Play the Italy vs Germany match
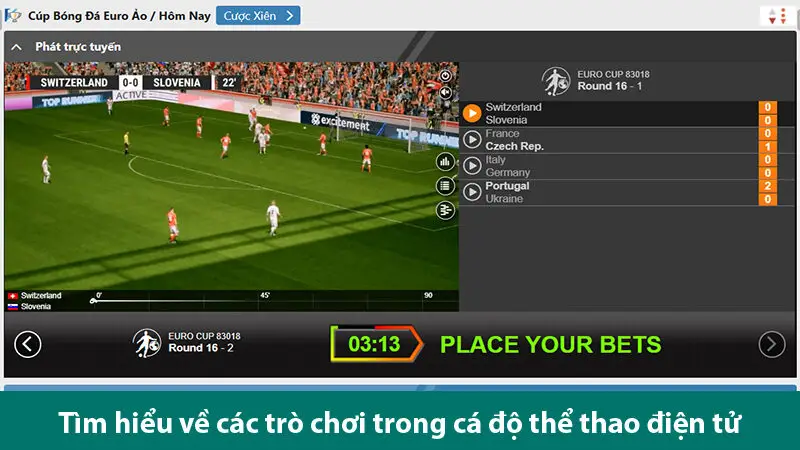 472,166
